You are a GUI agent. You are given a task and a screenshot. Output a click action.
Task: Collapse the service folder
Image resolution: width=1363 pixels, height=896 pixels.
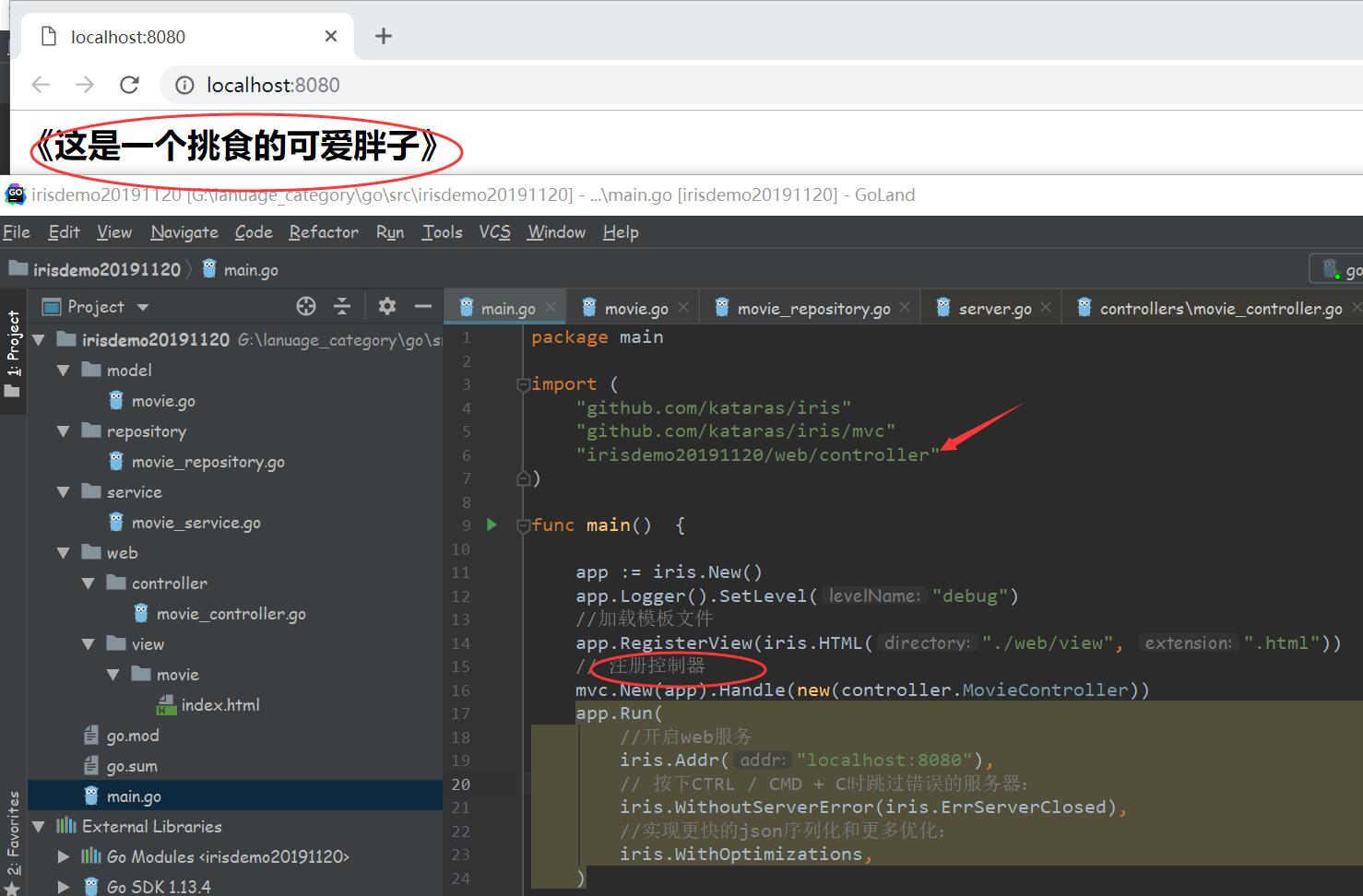coord(64,492)
